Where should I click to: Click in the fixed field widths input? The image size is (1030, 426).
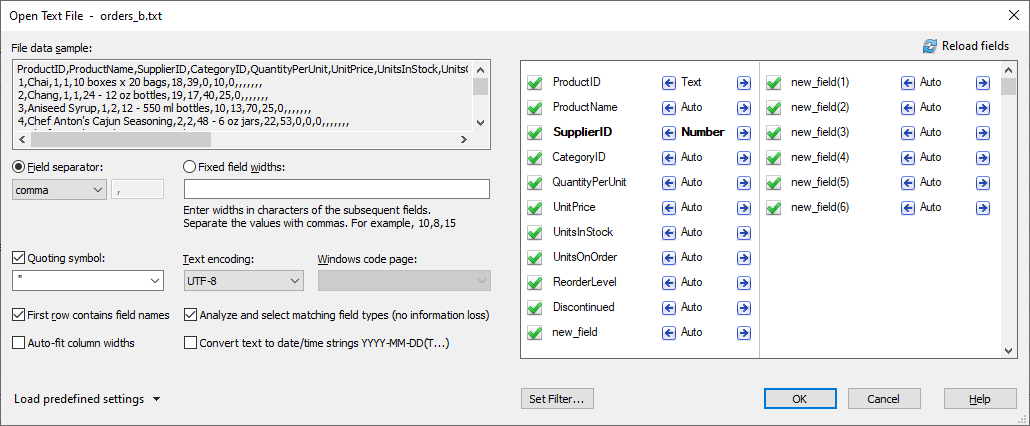[x=336, y=189]
